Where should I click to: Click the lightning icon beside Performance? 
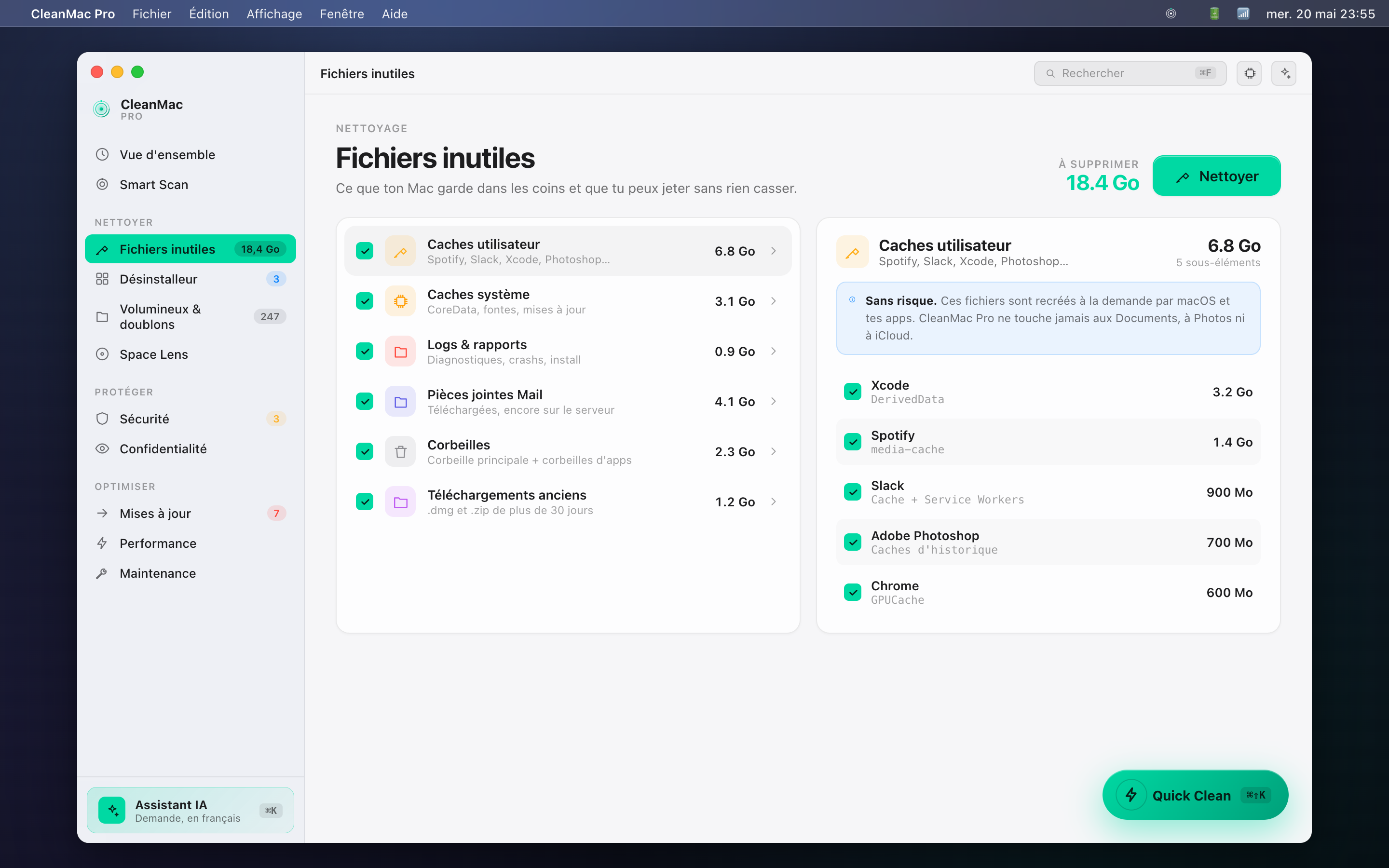click(102, 543)
